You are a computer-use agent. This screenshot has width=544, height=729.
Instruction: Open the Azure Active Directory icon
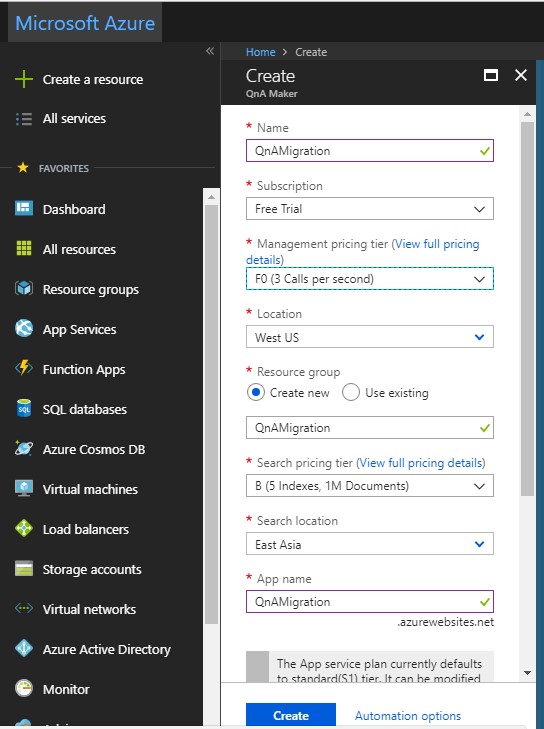pos(24,648)
